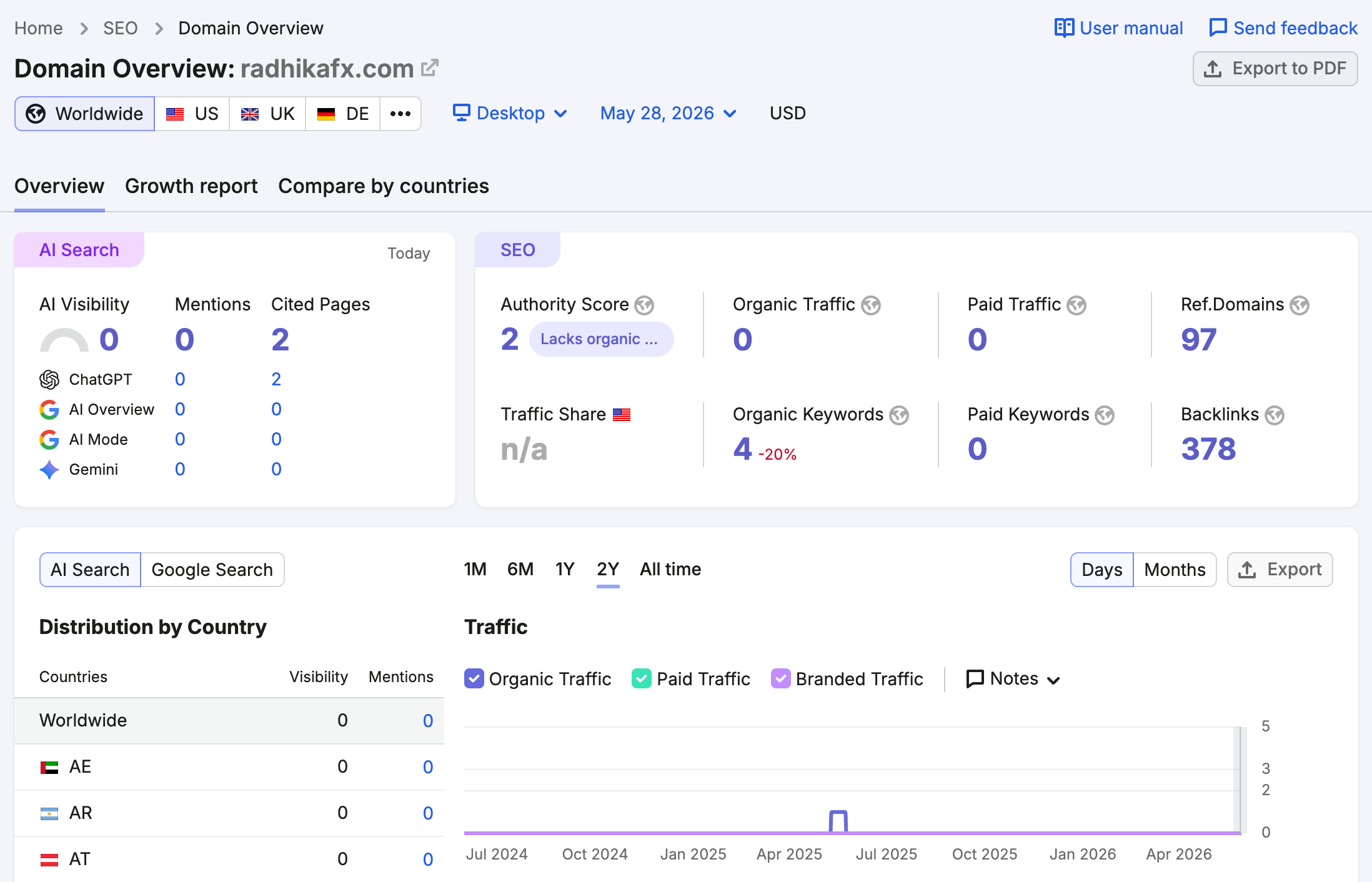Click the globe icon beside Paid Traffic heading
This screenshot has height=882, width=1372.
(x=1076, y=305)
